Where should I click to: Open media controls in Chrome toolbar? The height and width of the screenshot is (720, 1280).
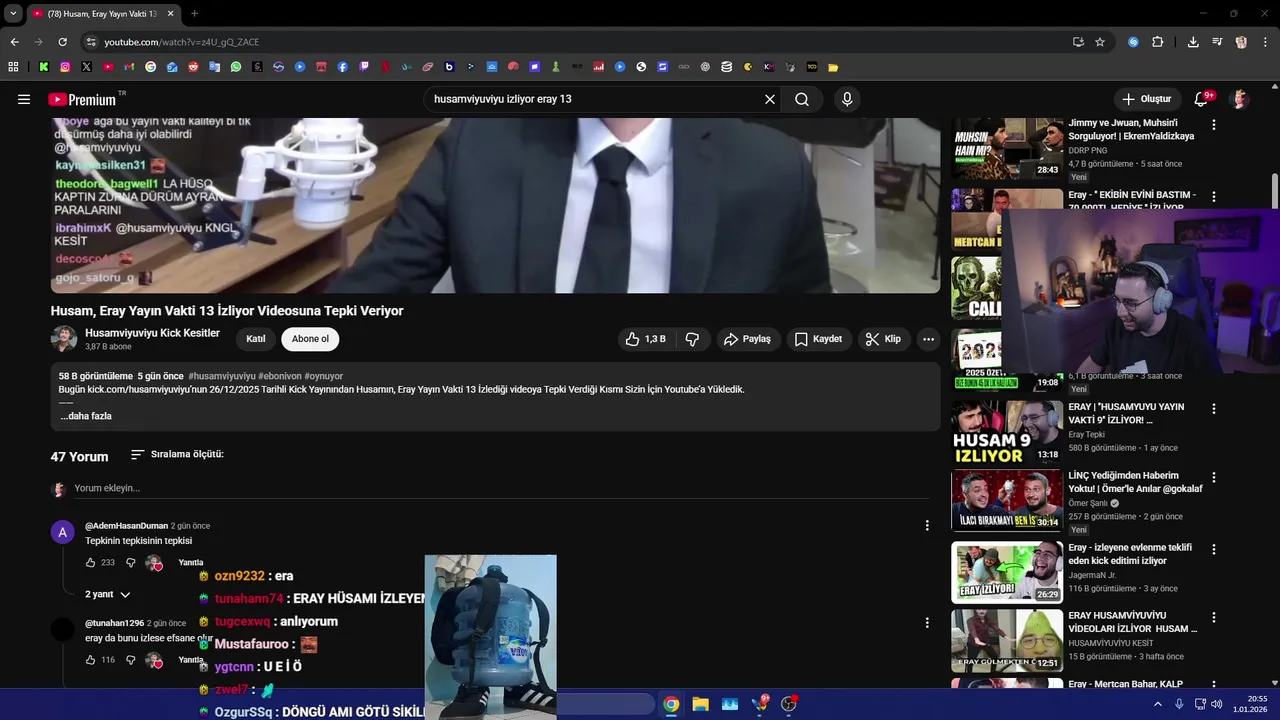(x=1217, y=42)
